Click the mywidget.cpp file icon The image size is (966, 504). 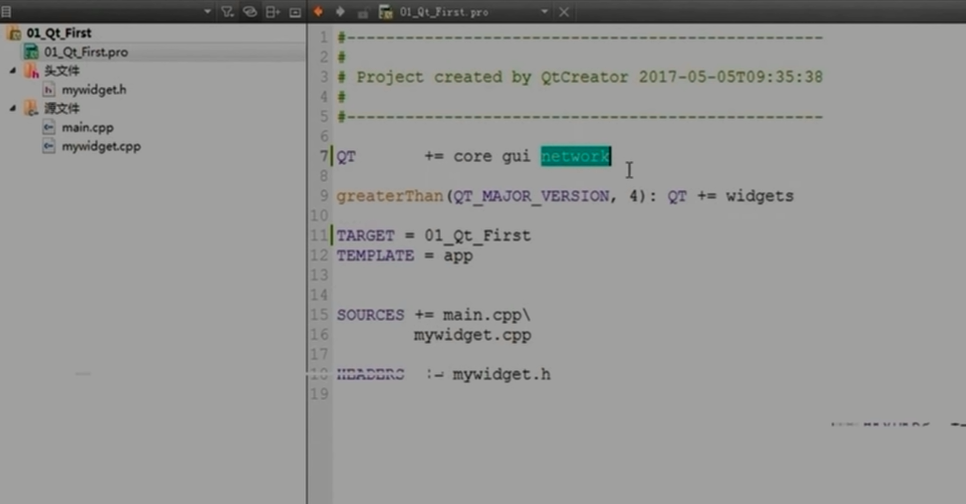point(49,147)
